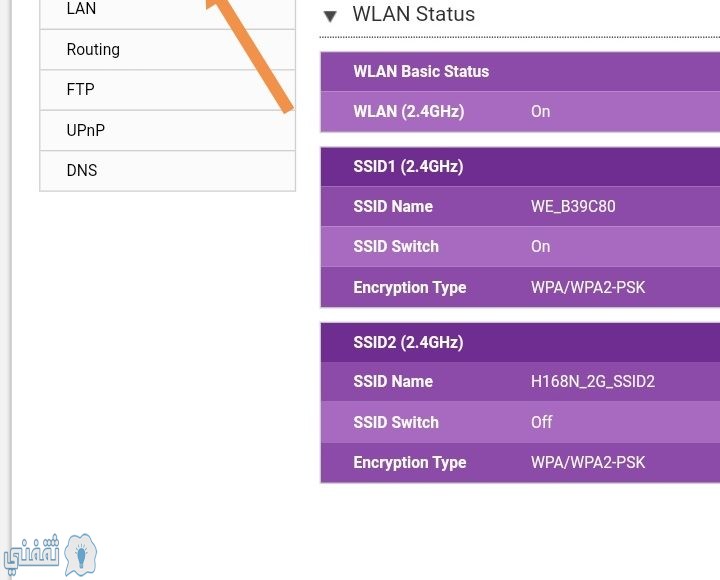Click SSID2's SSID Switch Off value

click(541, 422)
